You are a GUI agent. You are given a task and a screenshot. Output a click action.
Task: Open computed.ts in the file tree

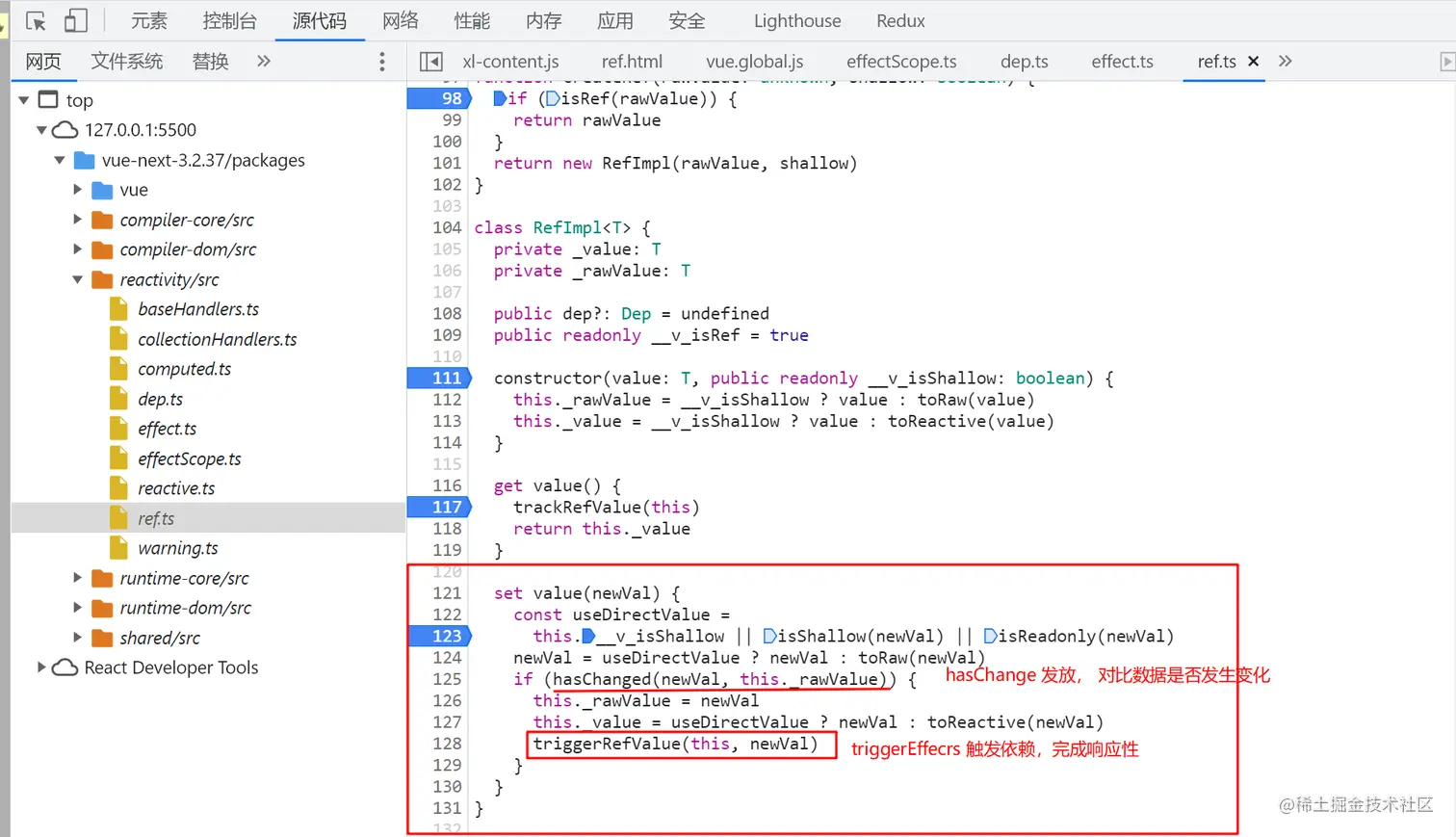click(185, 369)
